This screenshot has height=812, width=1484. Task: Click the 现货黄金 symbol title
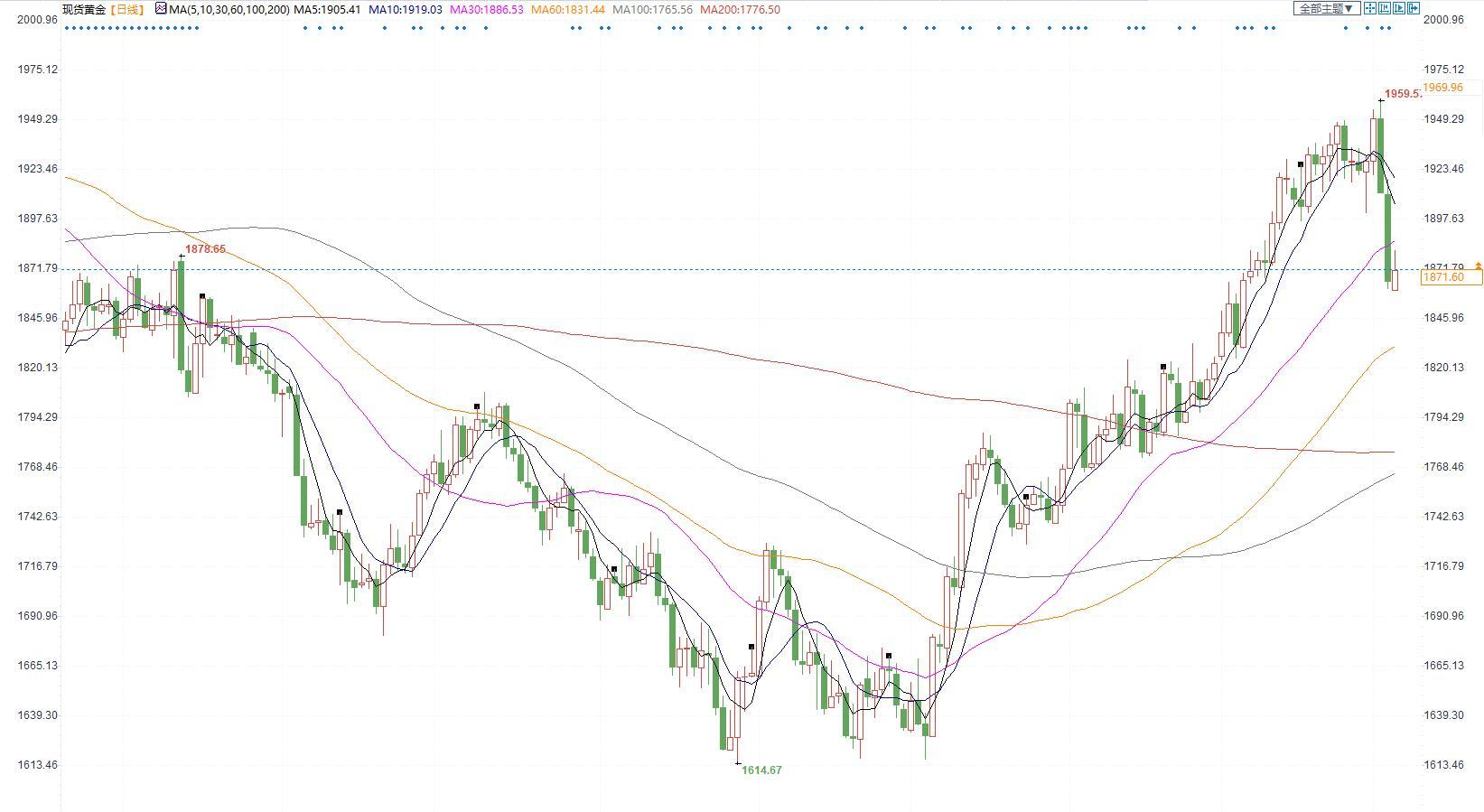click(83, 10)
